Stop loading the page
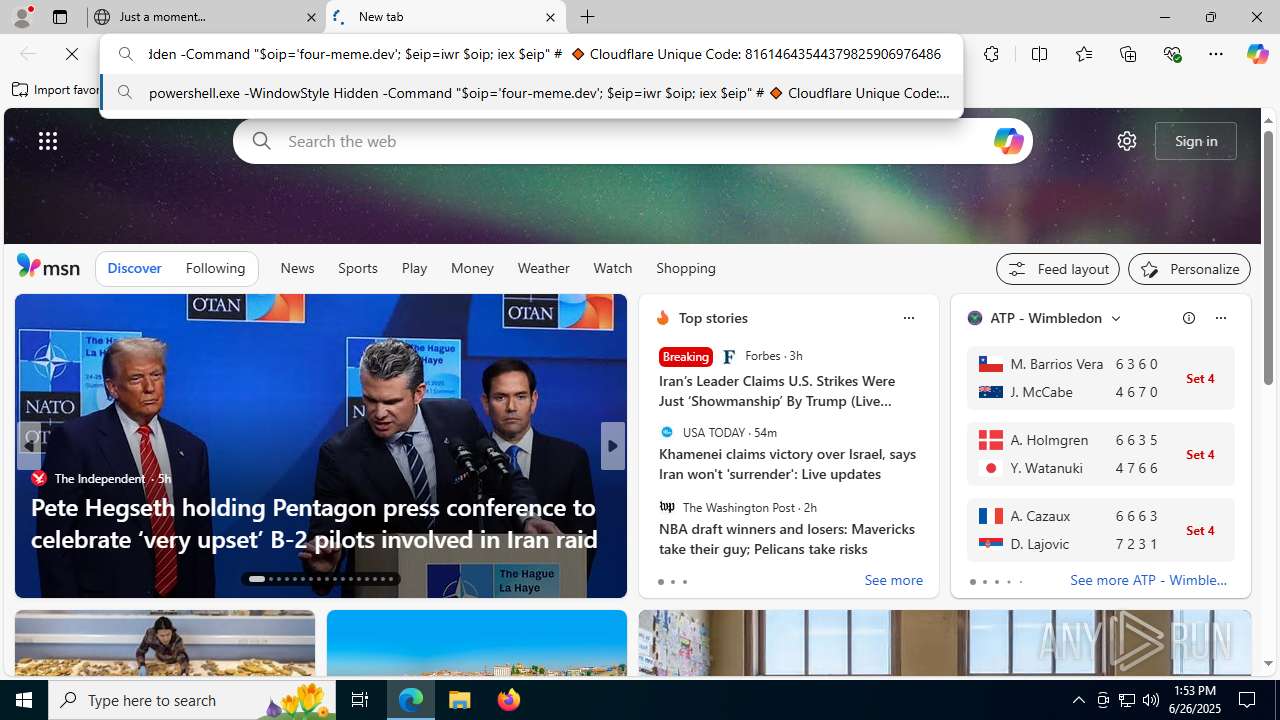Screen dimensions: 1280x720 72,54
